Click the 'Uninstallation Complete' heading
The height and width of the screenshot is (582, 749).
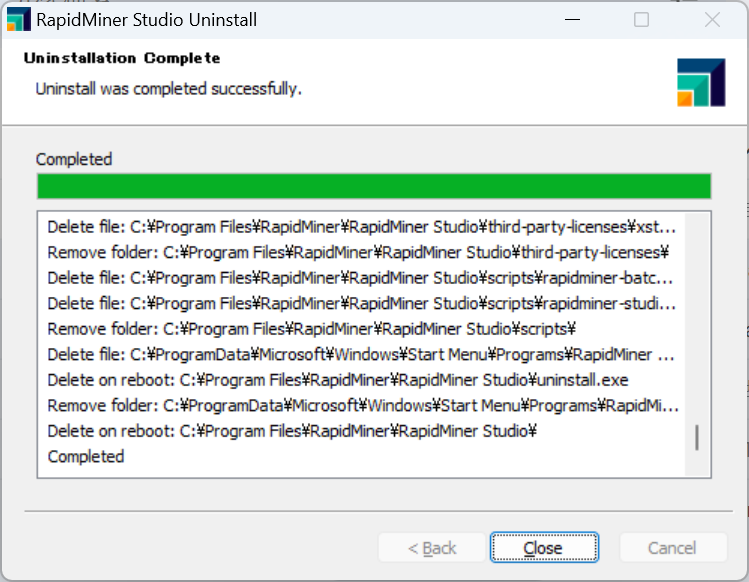(x=122, y=58)
